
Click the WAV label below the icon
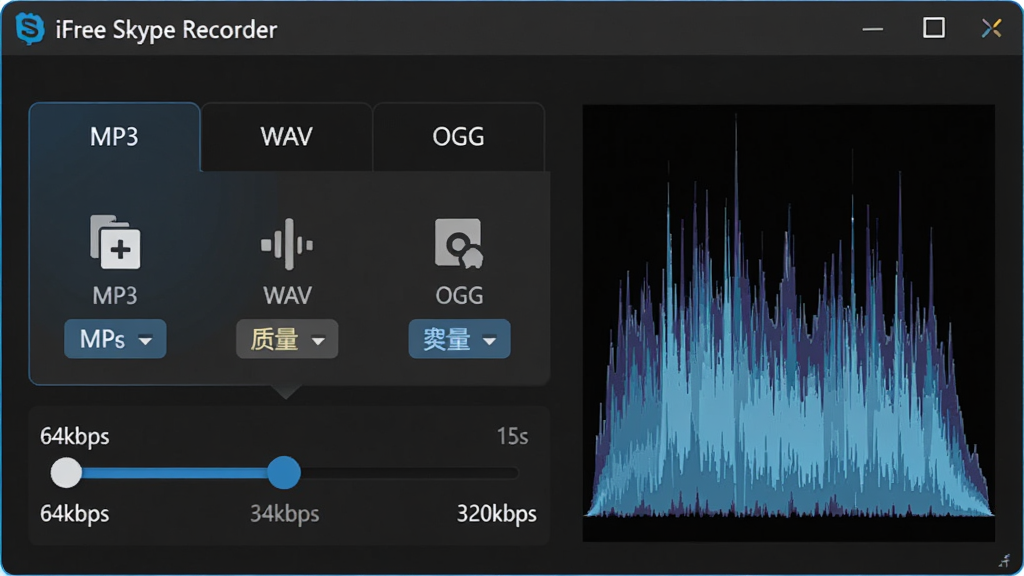point(287,296)
